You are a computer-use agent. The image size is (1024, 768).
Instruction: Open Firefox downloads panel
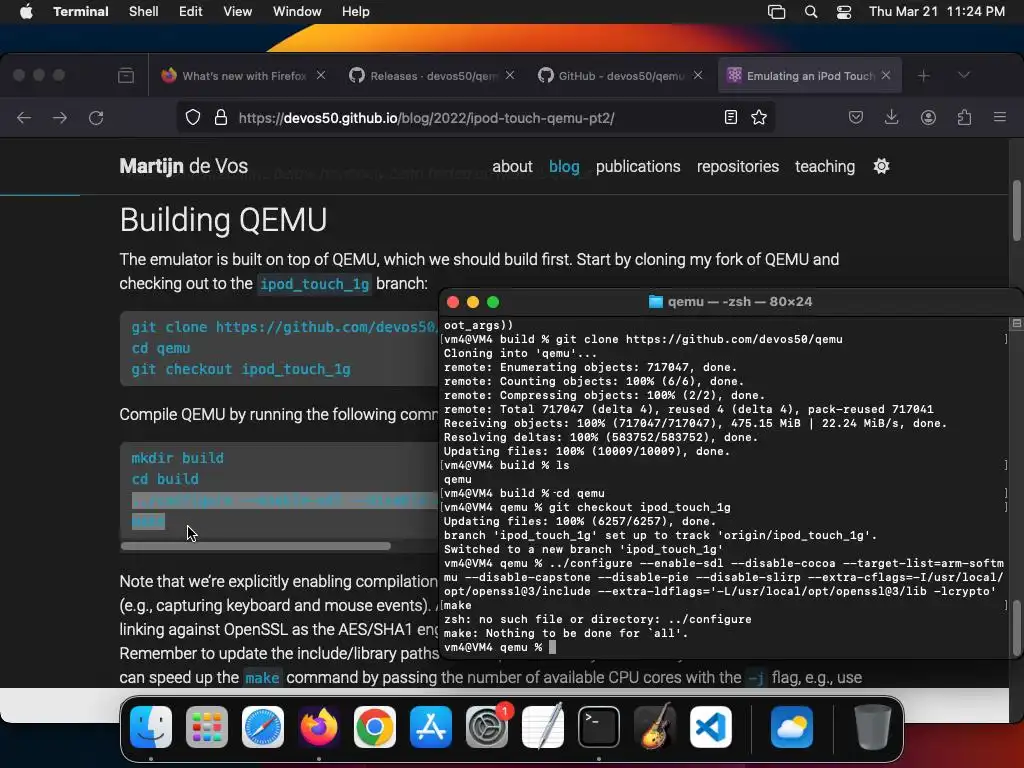[x=891, y=118]
